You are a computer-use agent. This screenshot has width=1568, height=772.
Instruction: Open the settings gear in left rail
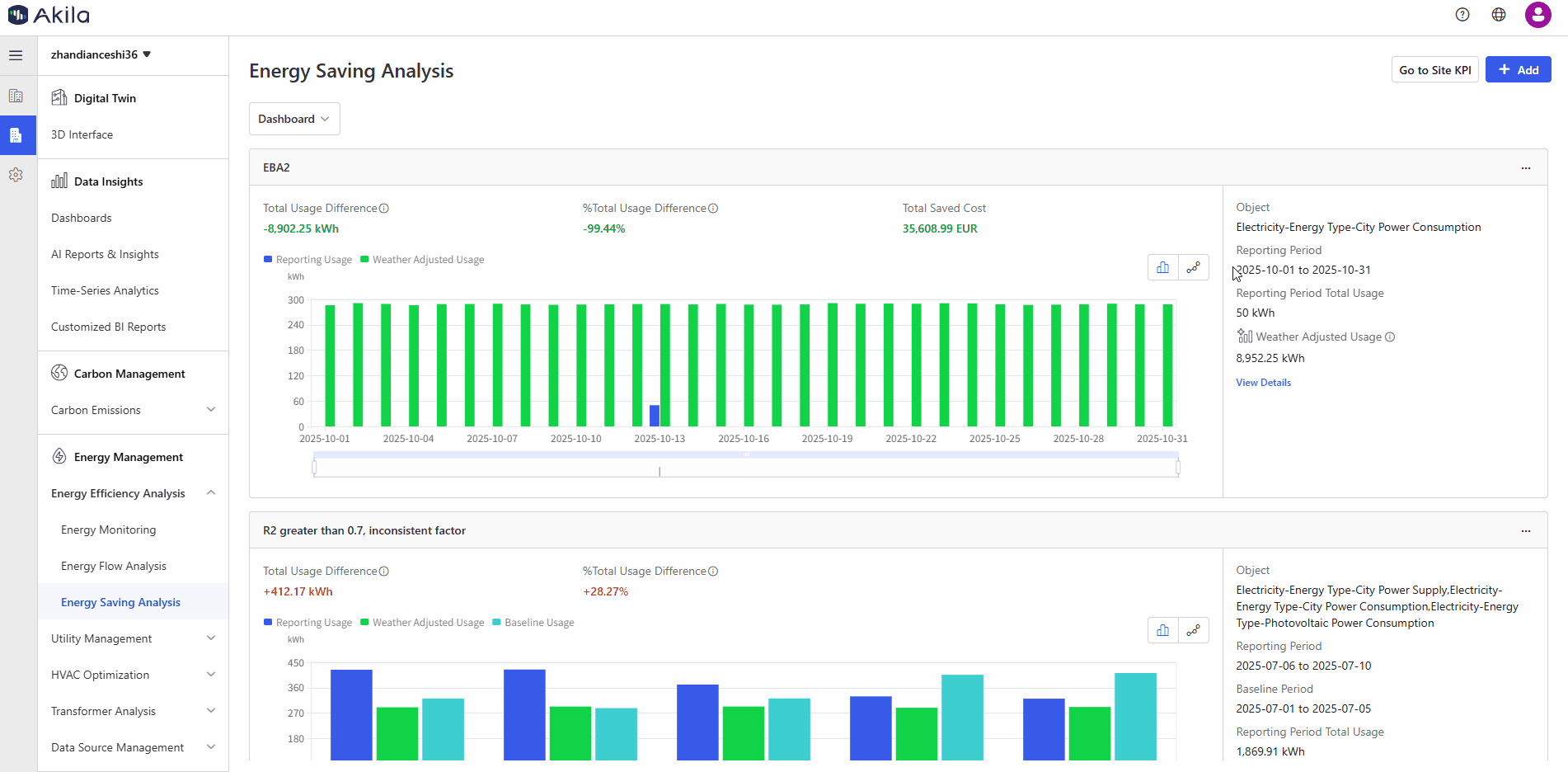point(16,175)
